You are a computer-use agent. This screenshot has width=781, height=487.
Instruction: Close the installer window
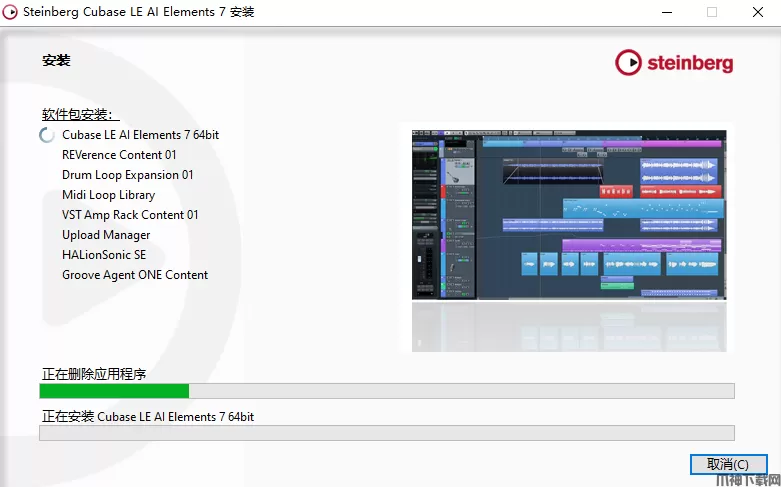tap(758, 12)
